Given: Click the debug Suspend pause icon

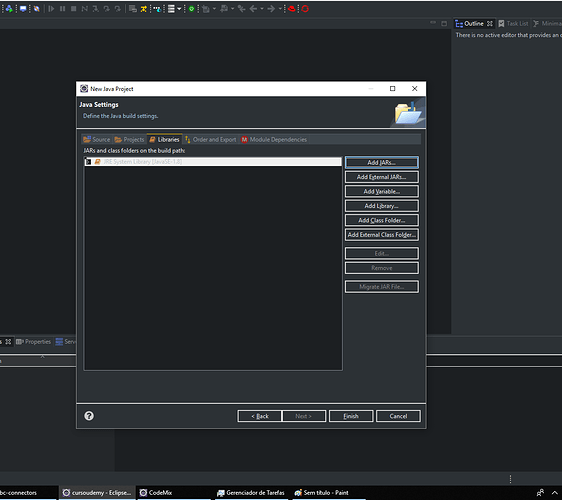Looking at the screenshot, I should click(63, 9).
